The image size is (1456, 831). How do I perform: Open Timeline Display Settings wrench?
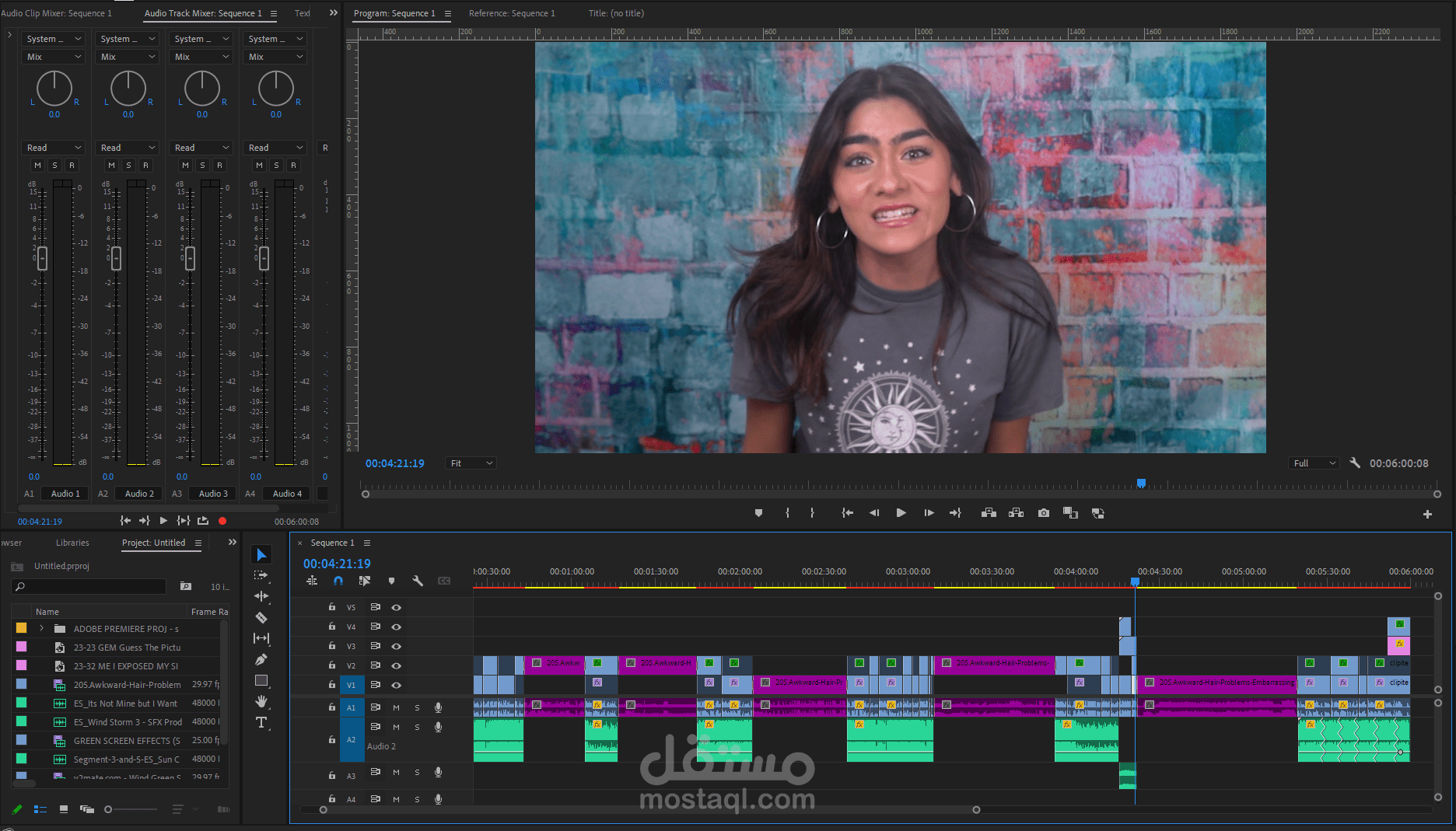pos(418,581)
